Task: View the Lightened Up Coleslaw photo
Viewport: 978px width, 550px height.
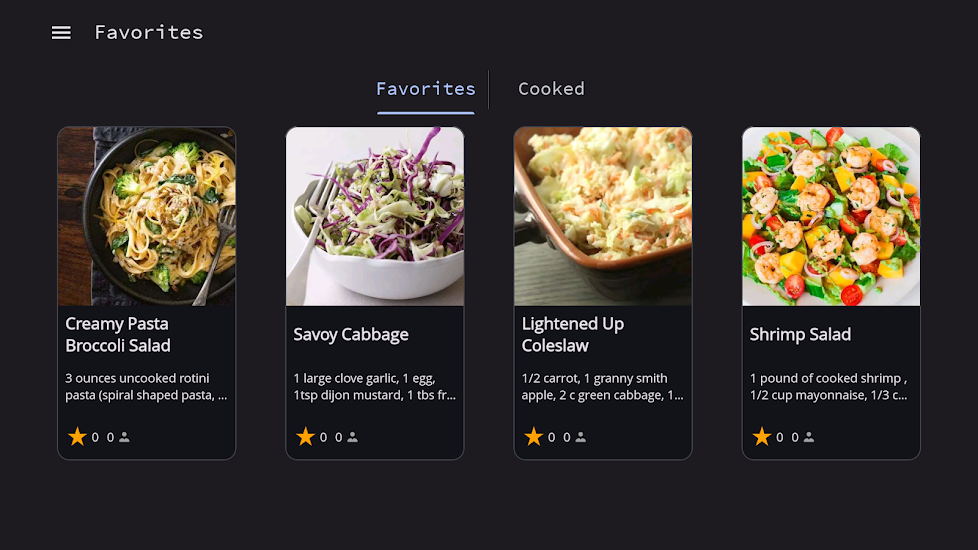Action: pos(603,216)
